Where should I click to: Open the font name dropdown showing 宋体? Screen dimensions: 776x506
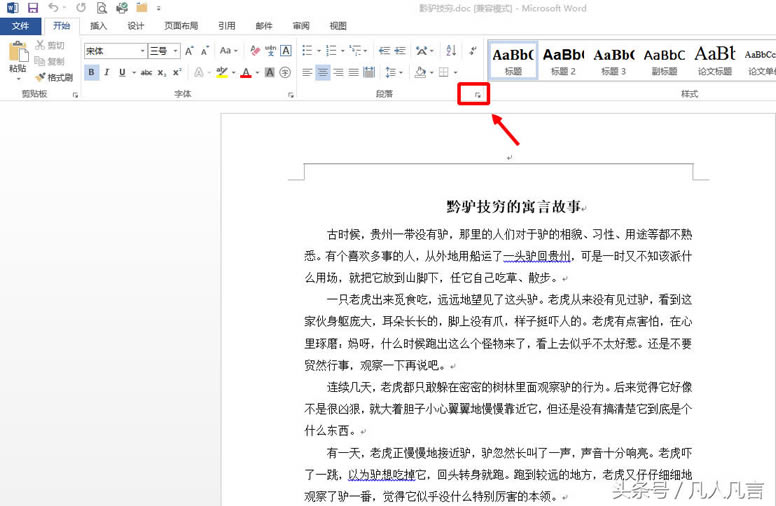click(x=142, y=50)
